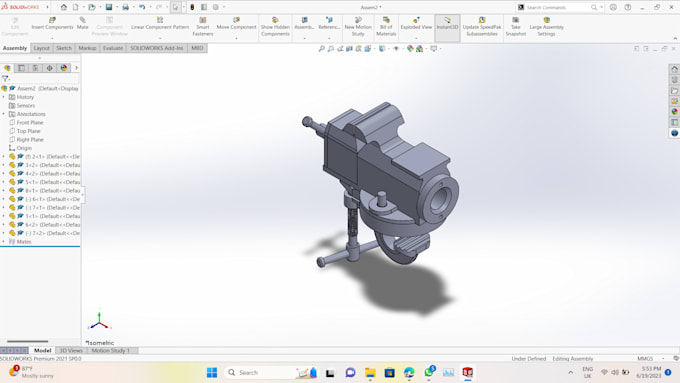Select the Mate tool
The width and height of the screenshot is (680, 383).
[82, 23]
